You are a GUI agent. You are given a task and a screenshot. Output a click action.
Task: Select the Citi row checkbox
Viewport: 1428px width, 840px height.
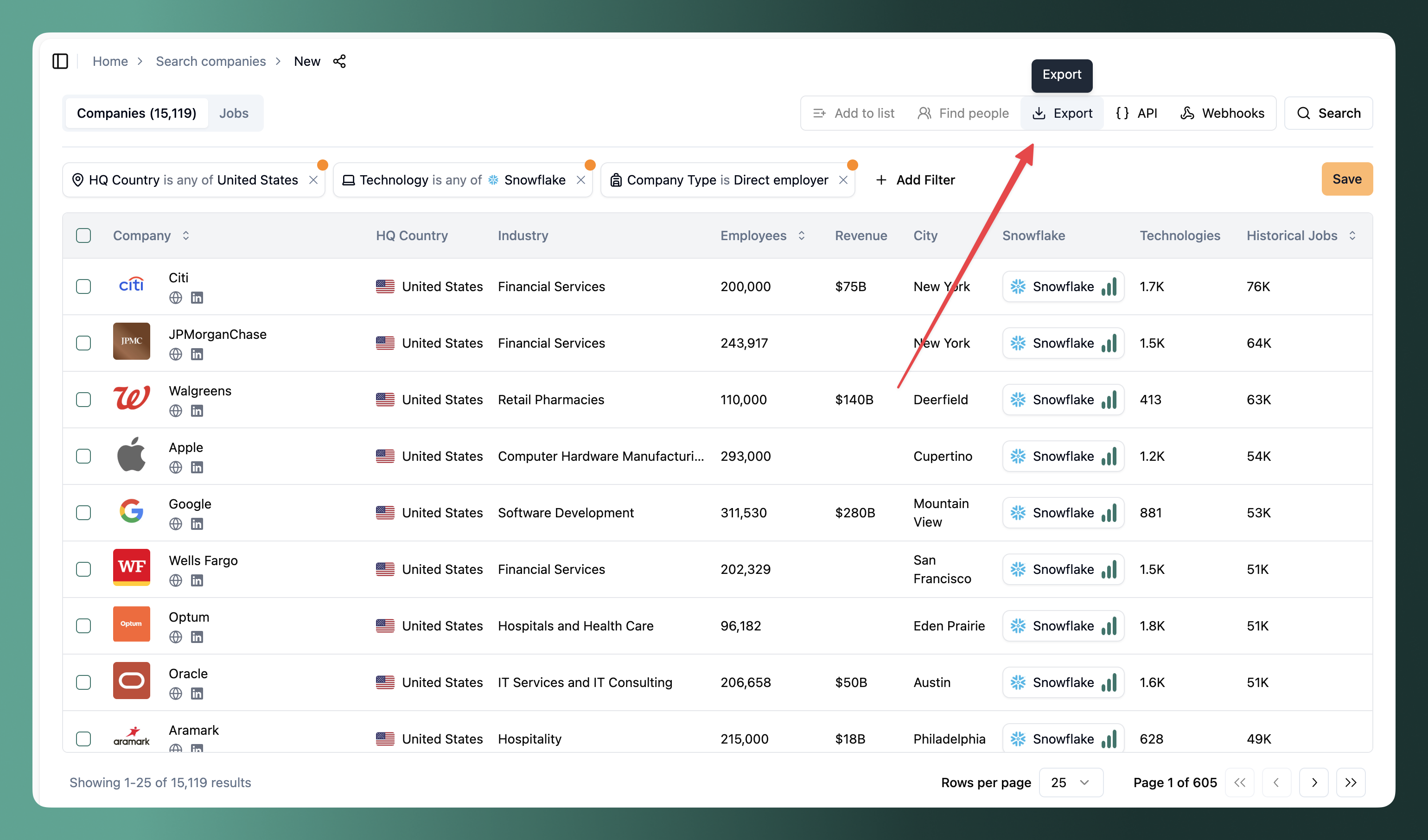83,286
